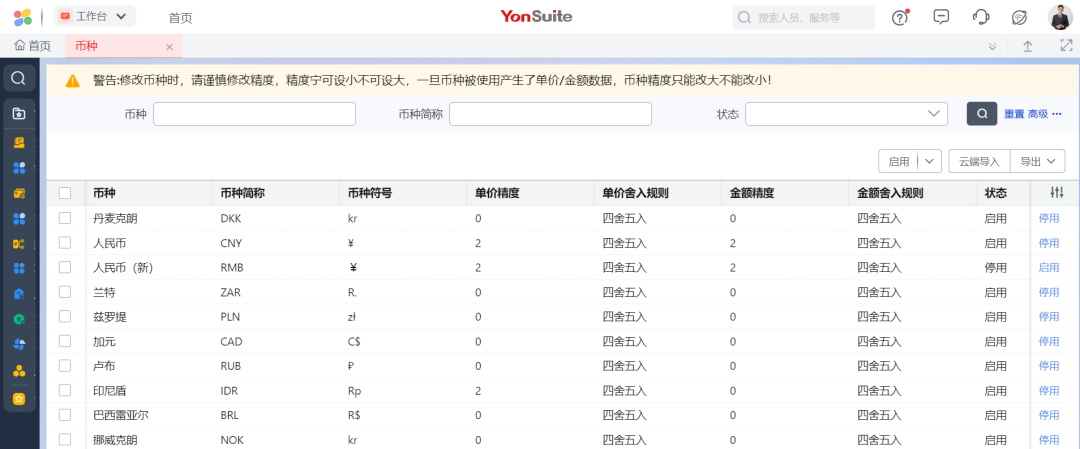This screenshot has width=1080, height=449.
Task: Focus the 币种 filter input
Action: click(254, 114)
